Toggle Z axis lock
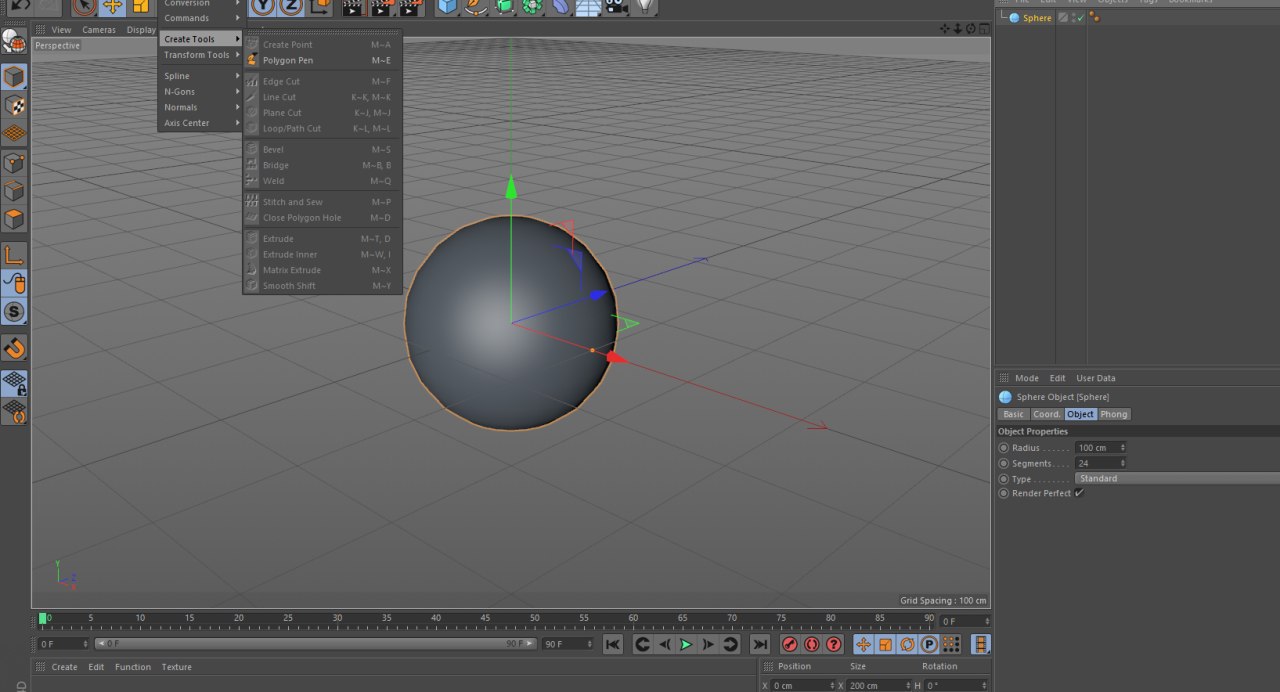This screenshot has height=692, width=1280. pyautogui.click(x=290, y=6)
